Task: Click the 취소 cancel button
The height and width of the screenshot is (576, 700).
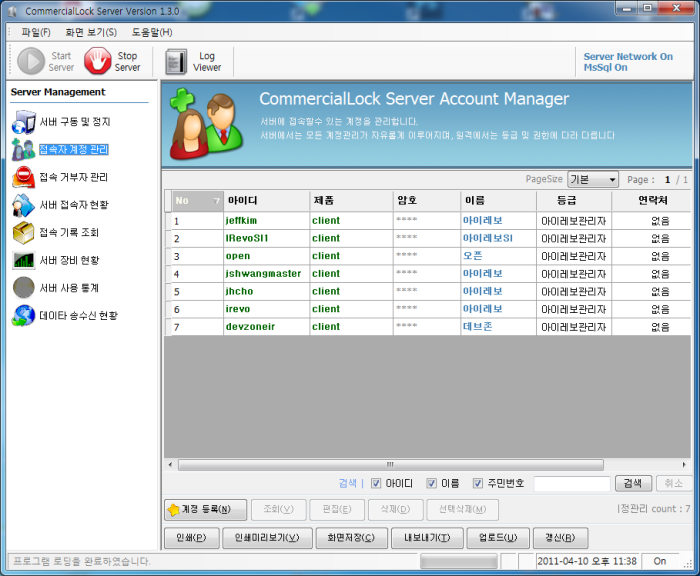Action: point(674,483)
